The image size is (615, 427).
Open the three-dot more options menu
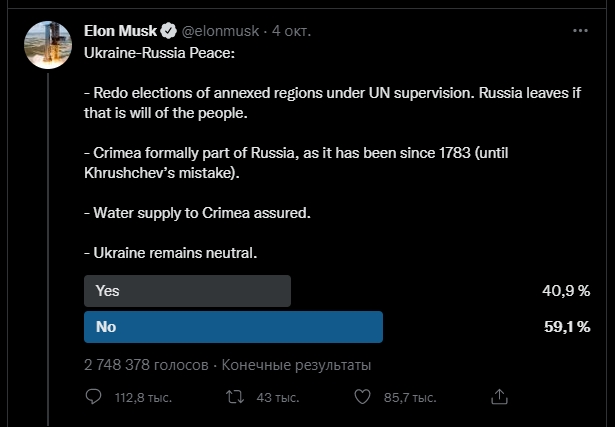(x=579, y=31)
